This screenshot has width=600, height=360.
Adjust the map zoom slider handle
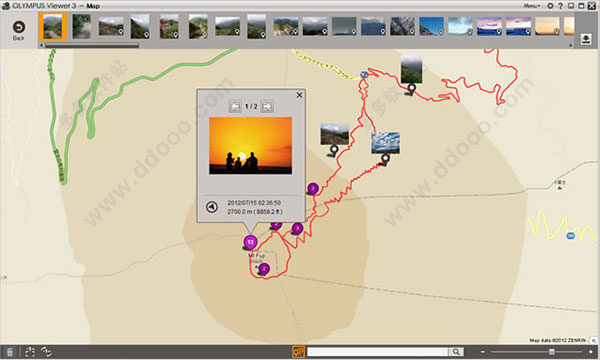coord(551,352)
